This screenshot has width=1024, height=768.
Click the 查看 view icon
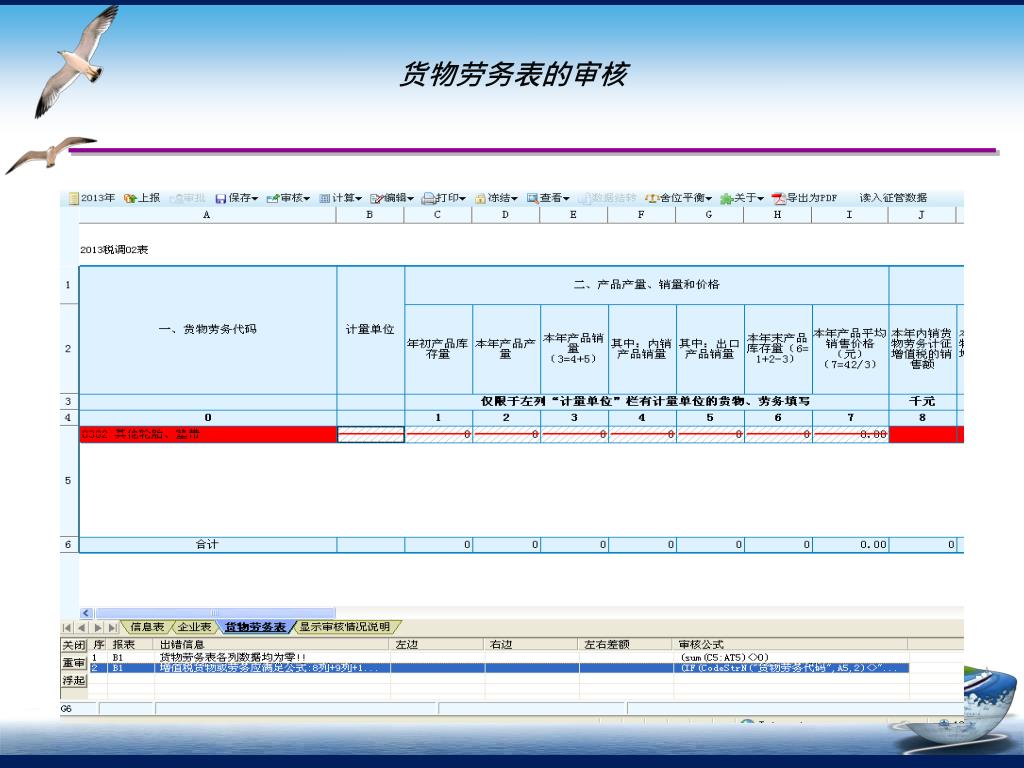(533, 199)
